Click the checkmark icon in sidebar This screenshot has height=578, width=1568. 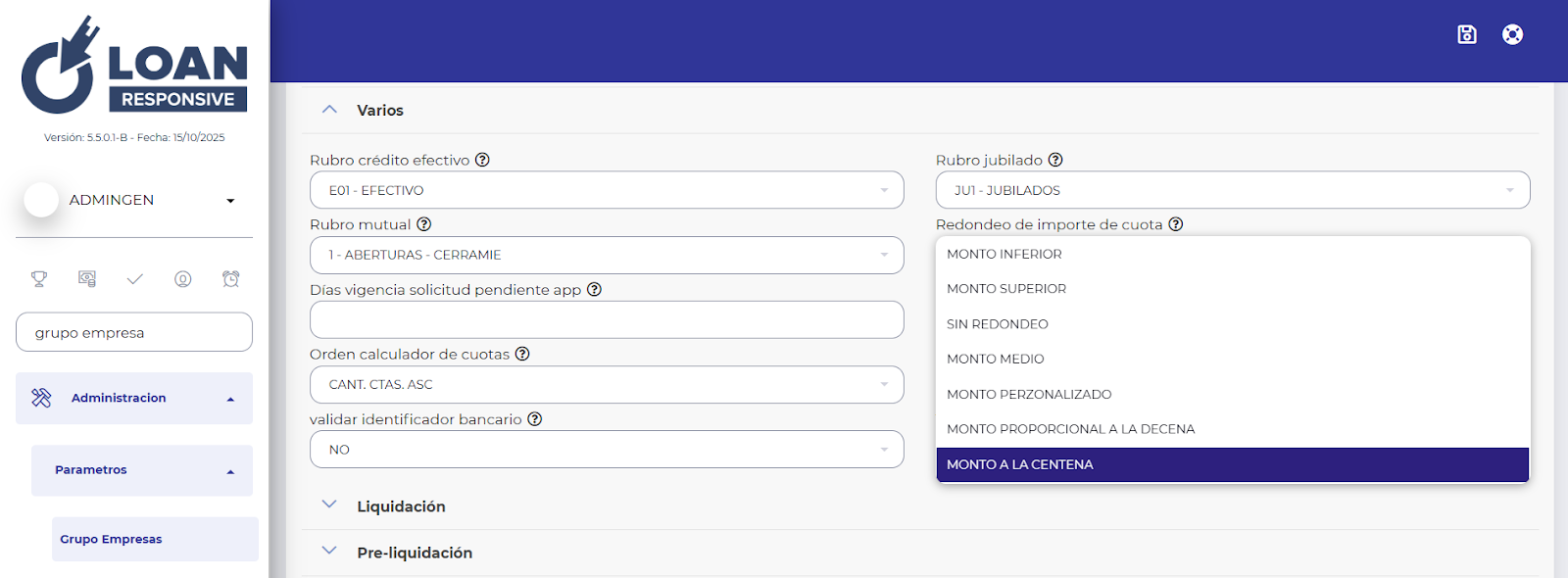click(x=135, y=279)
